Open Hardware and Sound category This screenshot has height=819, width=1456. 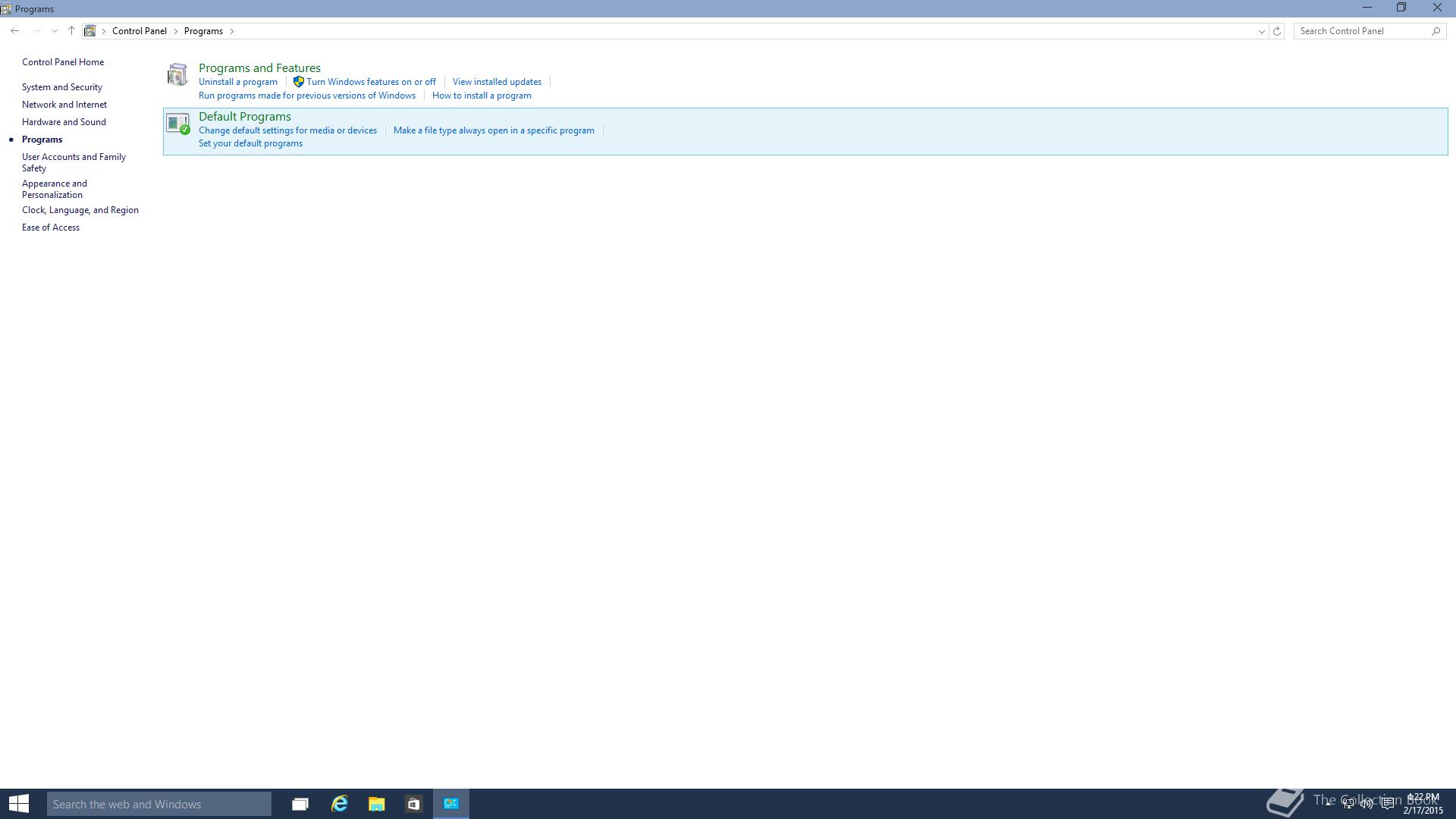[64, 122]
